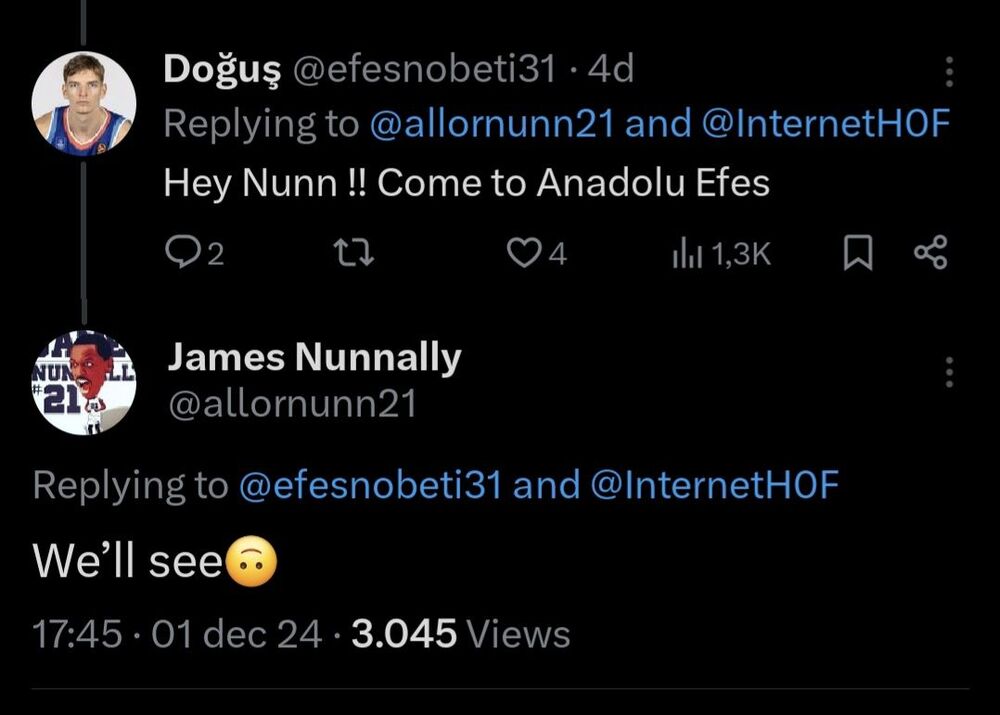Click the 4d timestamp on Doğuş's tweet
1000x715 pixels.
click(x=610, y=68)
